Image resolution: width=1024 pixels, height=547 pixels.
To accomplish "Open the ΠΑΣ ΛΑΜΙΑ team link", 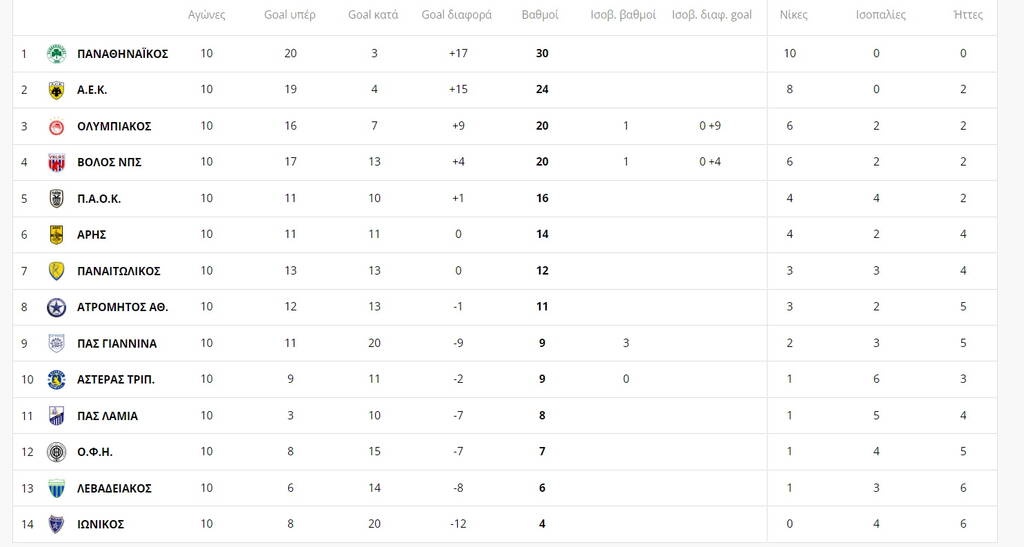I will pos(107,416).
